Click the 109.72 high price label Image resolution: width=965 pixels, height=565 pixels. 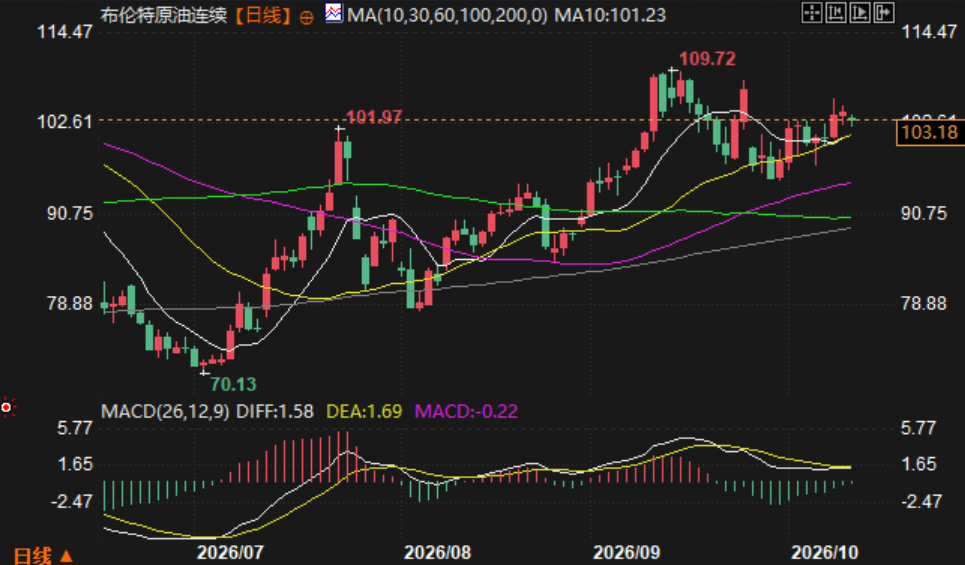708,59
